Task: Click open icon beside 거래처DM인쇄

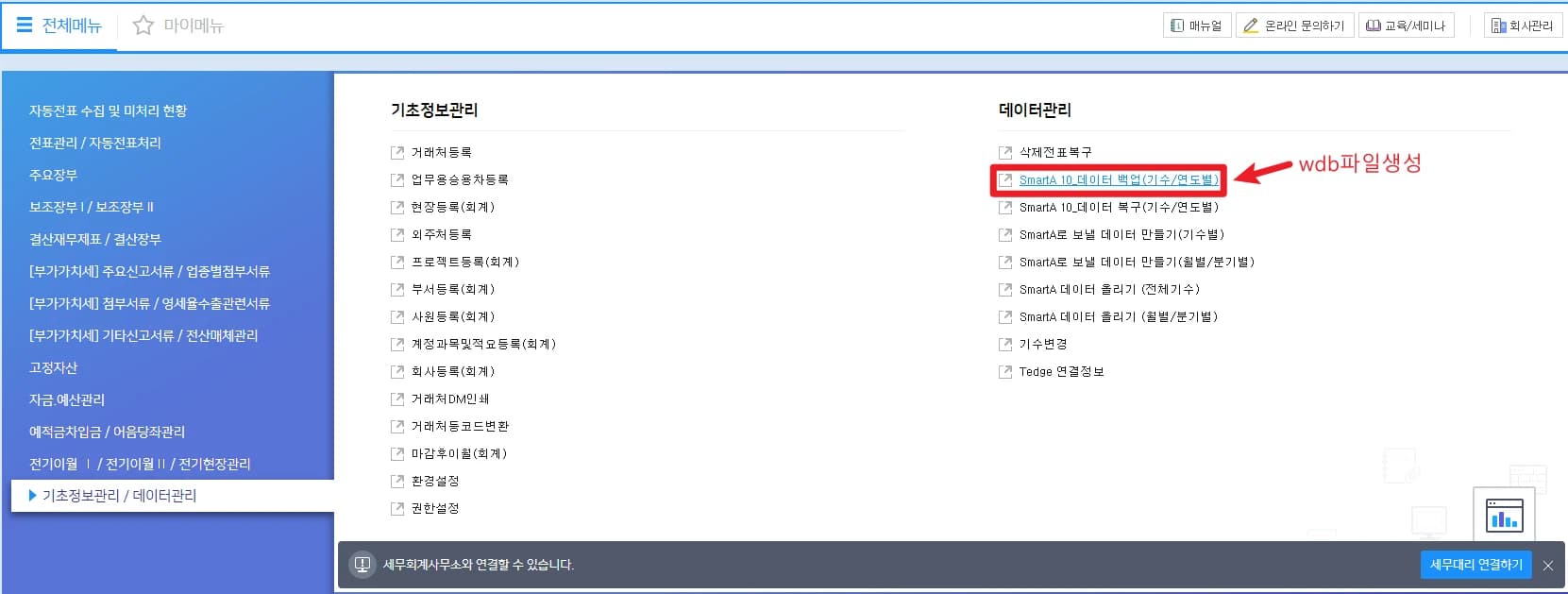Action: (x=397, y=399)
